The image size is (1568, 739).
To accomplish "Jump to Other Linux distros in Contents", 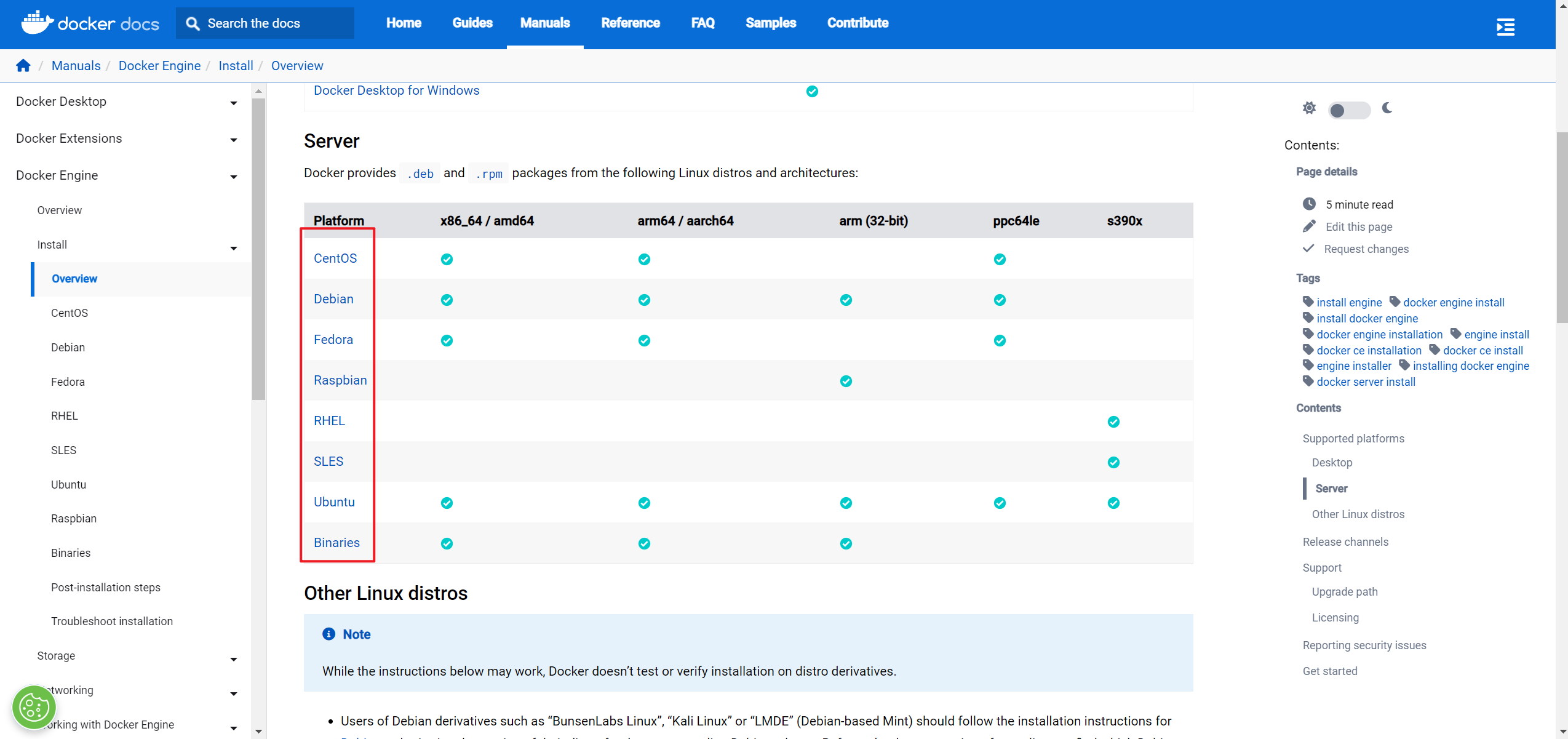I will (x=1358, y=514).
